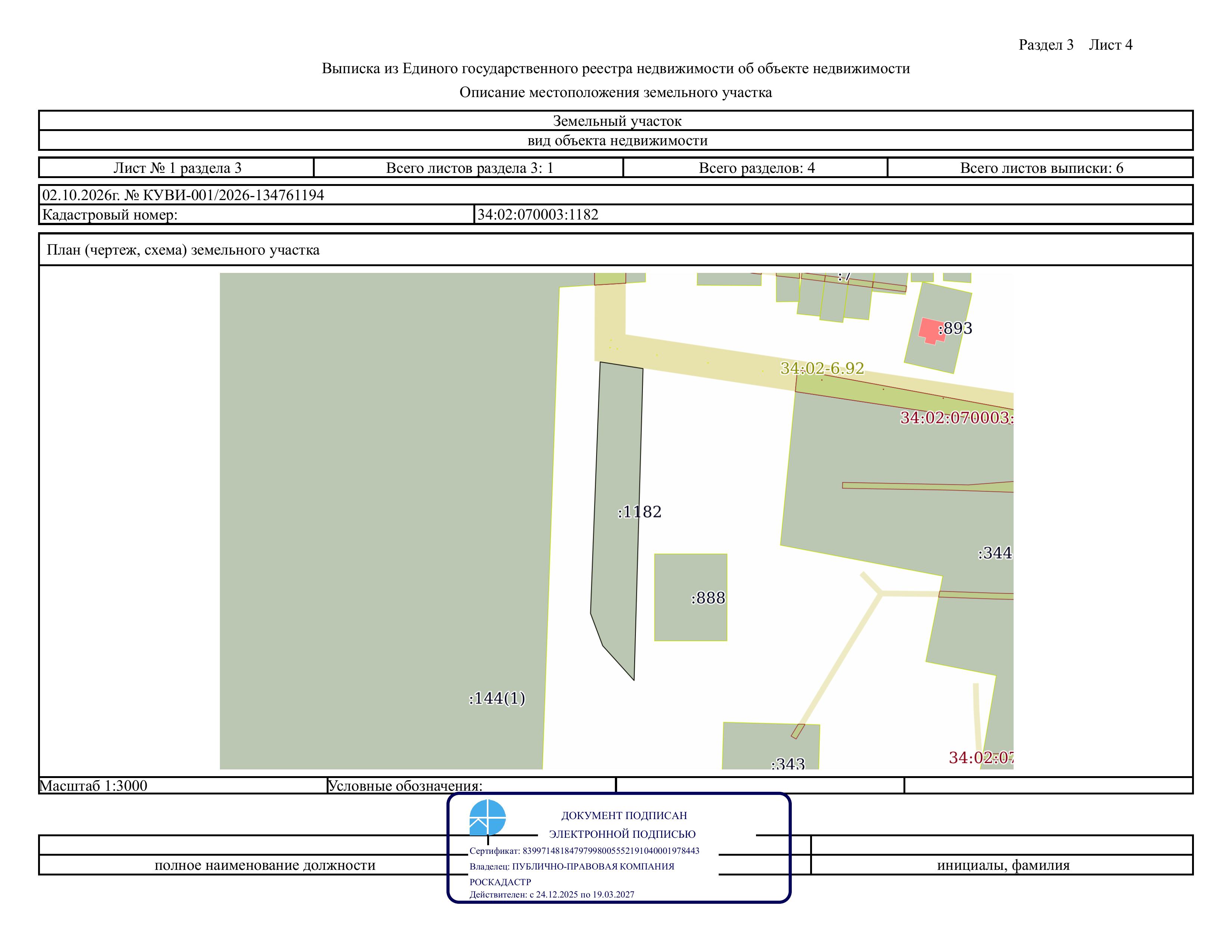This screenshot has height=952, width=1232.
Task: Click 'инициалы, фамилия' cell
Action: coord(1003,865)
